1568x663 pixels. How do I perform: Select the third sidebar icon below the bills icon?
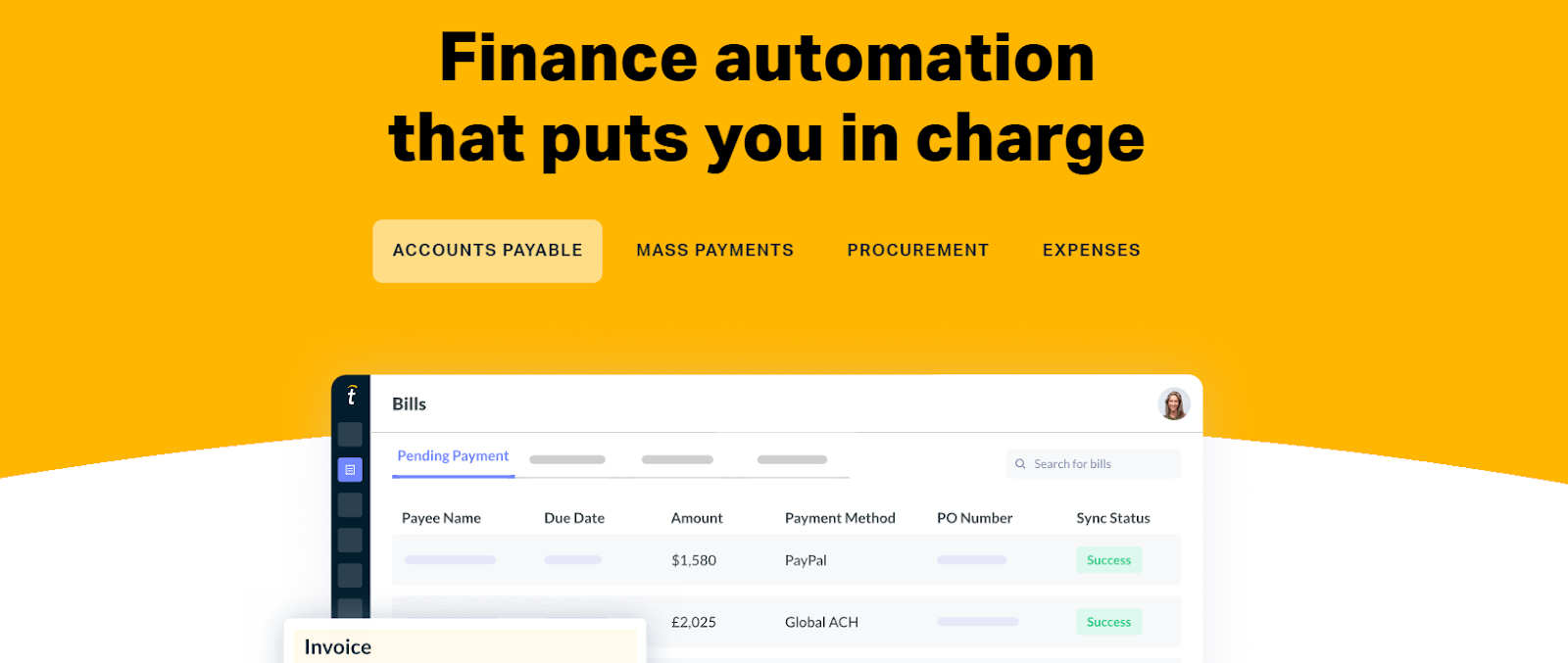pyautogui.click(x=350, y=576)
